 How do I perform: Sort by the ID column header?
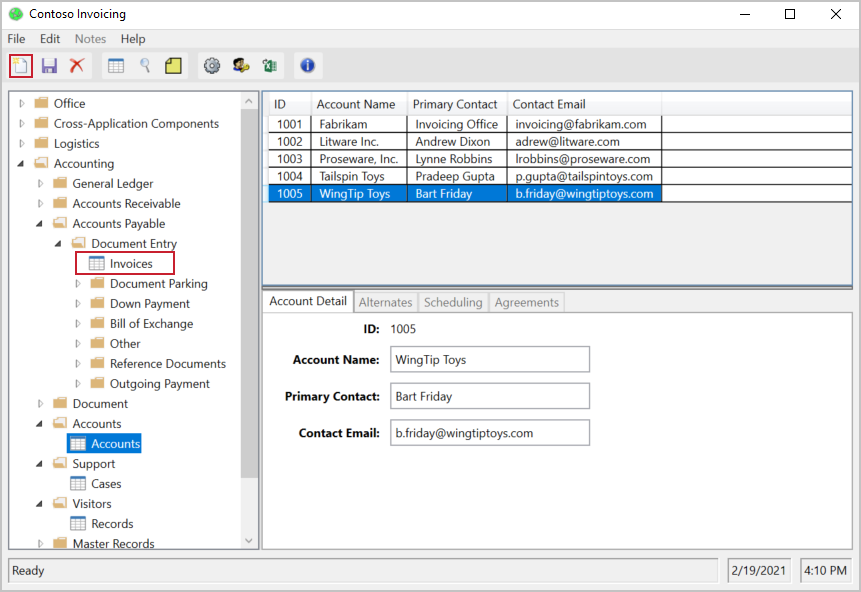pos(290,104)
